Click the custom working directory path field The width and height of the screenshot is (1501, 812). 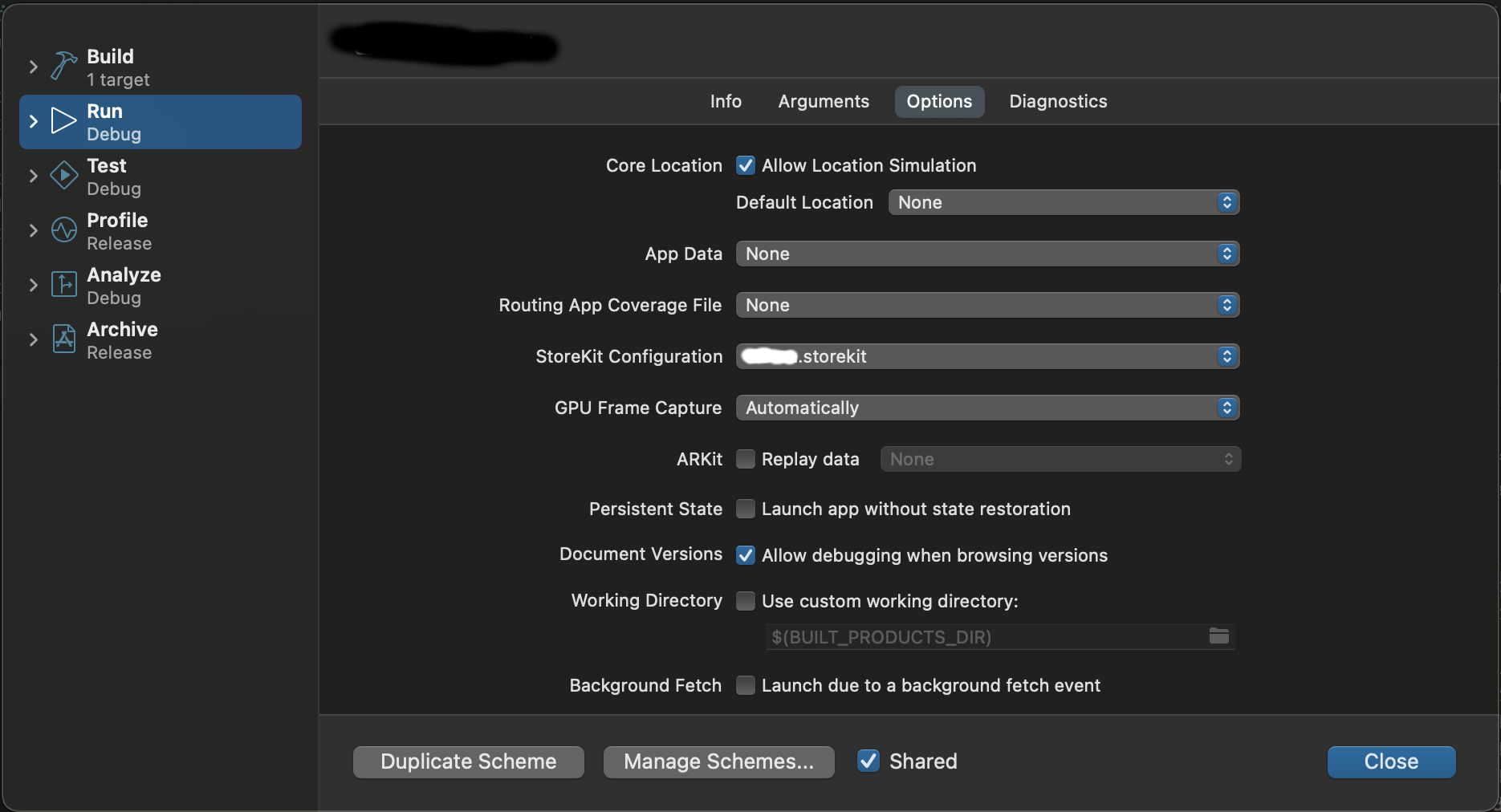(x=983, y=637)
